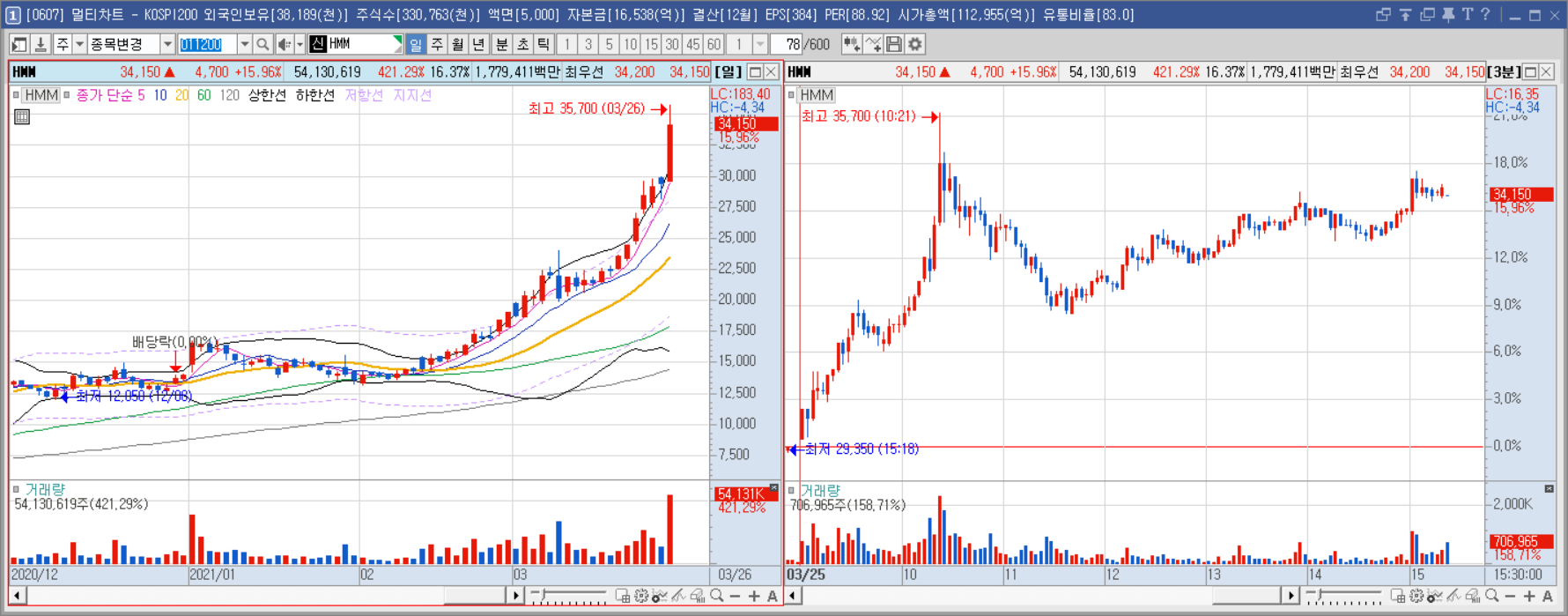The height and width of the screenshot is (616, 1568).
Task: Click the 종가 단순 moving average label
Action: point(104,95)
